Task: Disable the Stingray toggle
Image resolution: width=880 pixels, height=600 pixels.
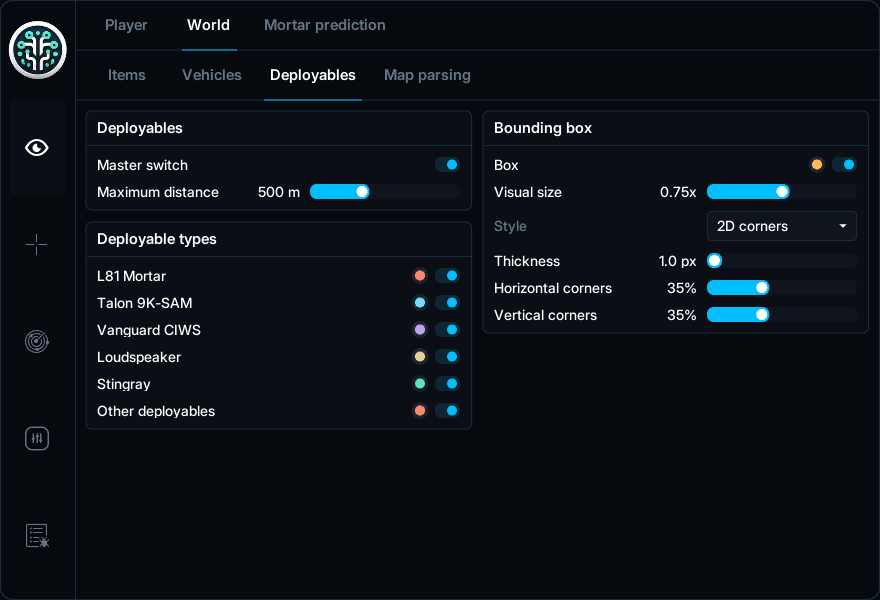Action: click(x=447, y=383)
